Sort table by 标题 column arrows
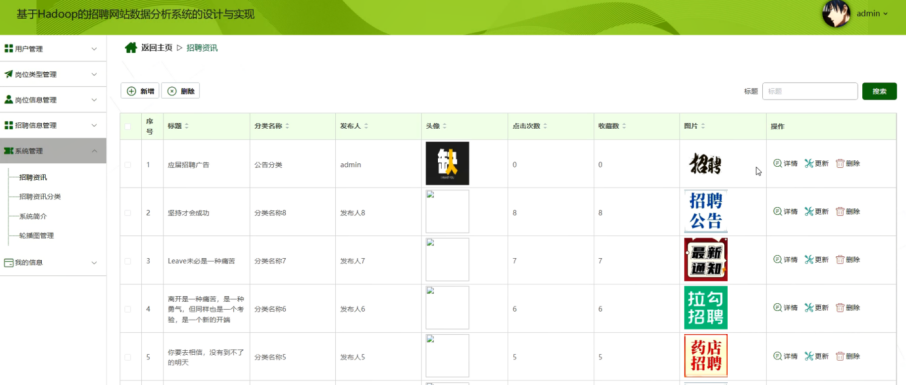The image size is (906, 385). 186,126
